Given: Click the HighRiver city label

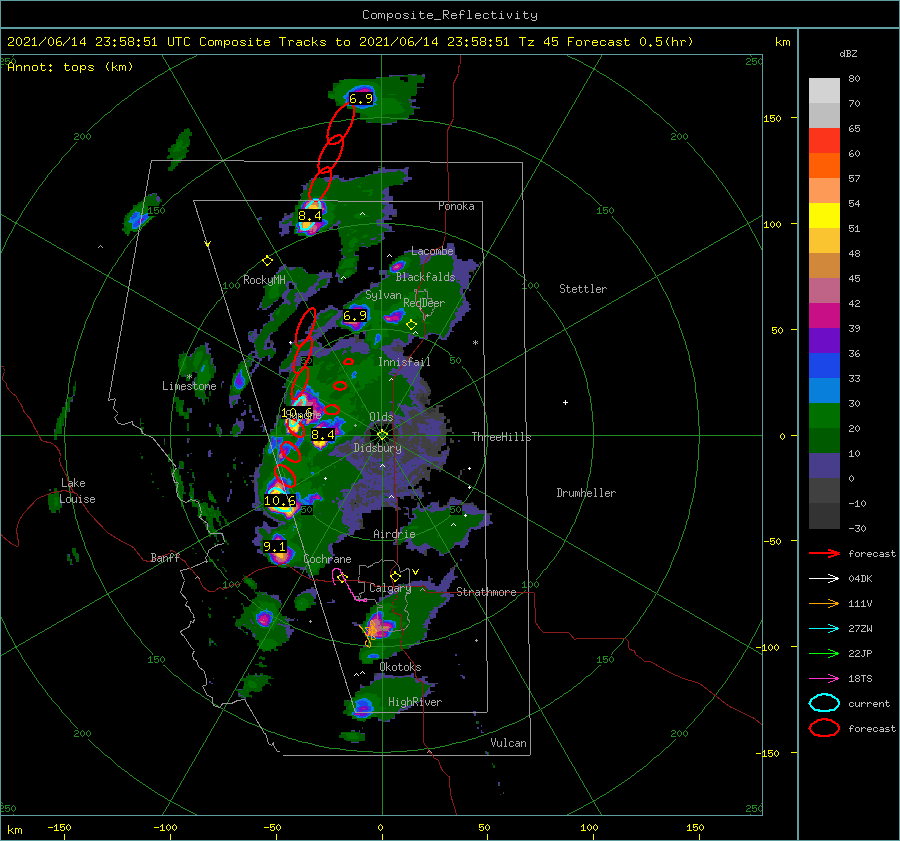Looking at the screenshot, I should 415,702.
